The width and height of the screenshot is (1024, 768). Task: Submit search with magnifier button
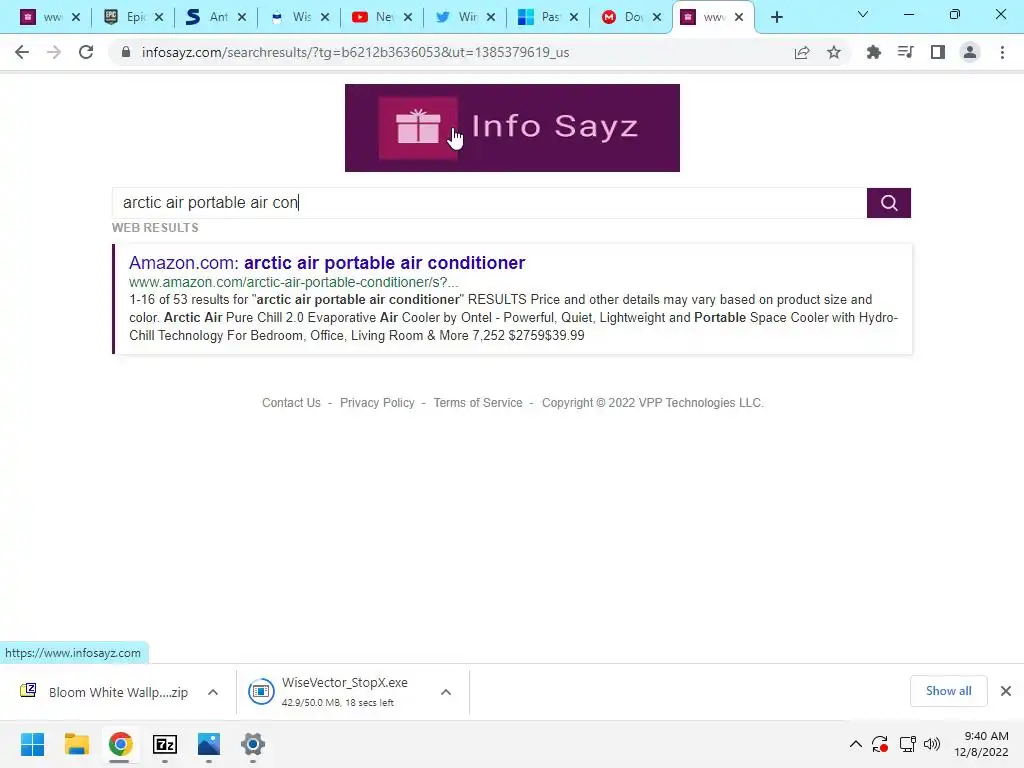click(889, 202)
